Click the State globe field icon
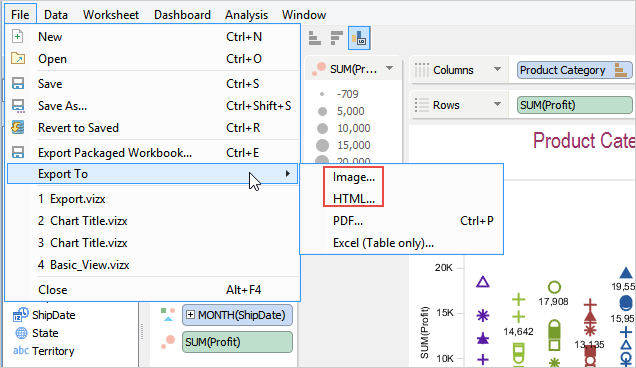 (x=21, y=333)
